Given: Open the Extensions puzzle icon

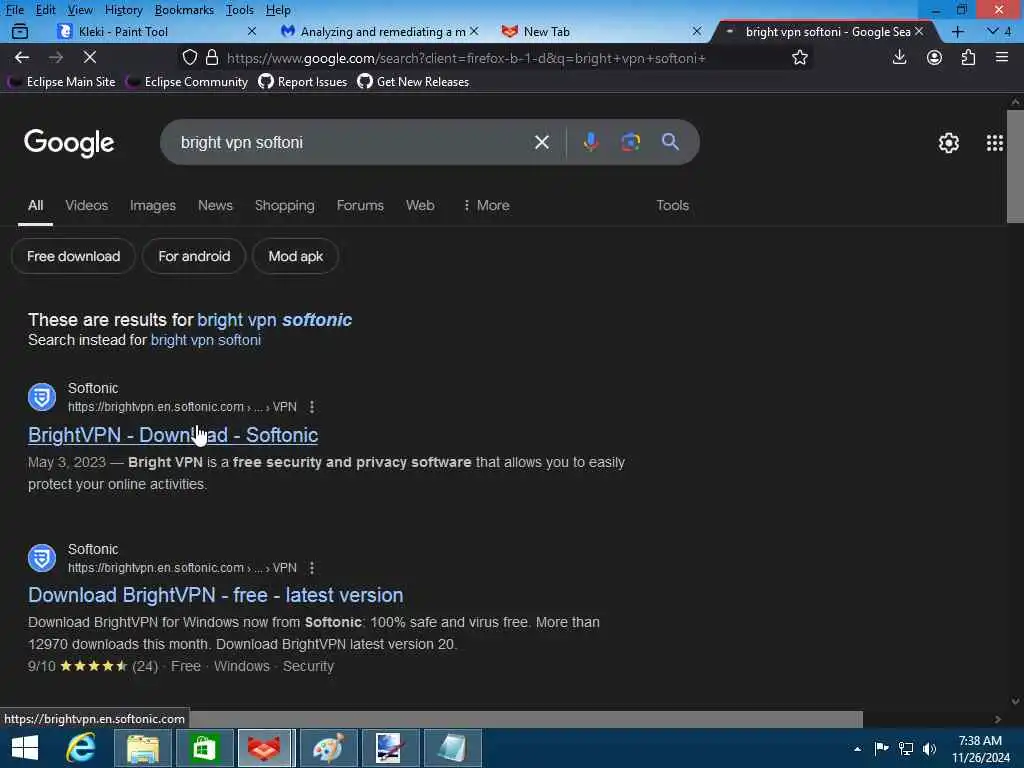Looking at the screenshot, I should (x=968, y=57).
